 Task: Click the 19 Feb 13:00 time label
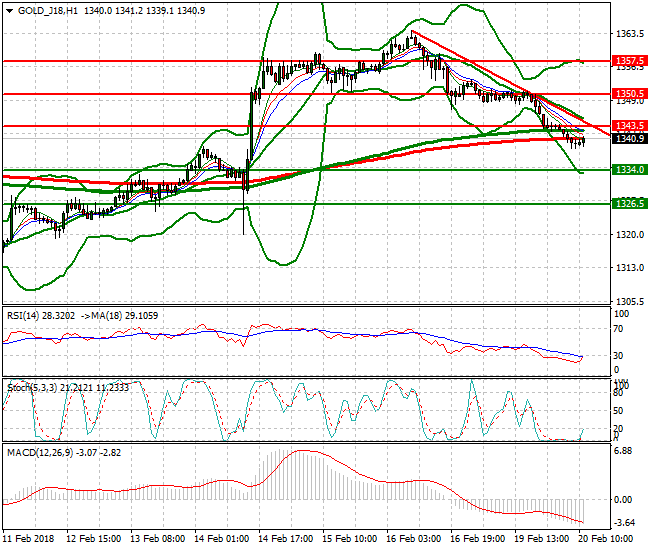click(x=541, y=539)
